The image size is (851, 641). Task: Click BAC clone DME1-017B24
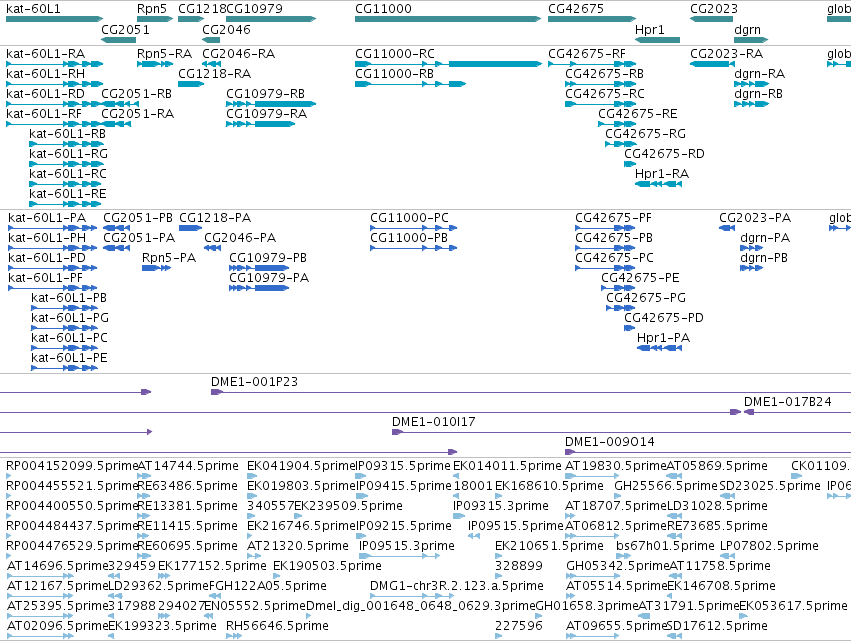click(797, 412)
